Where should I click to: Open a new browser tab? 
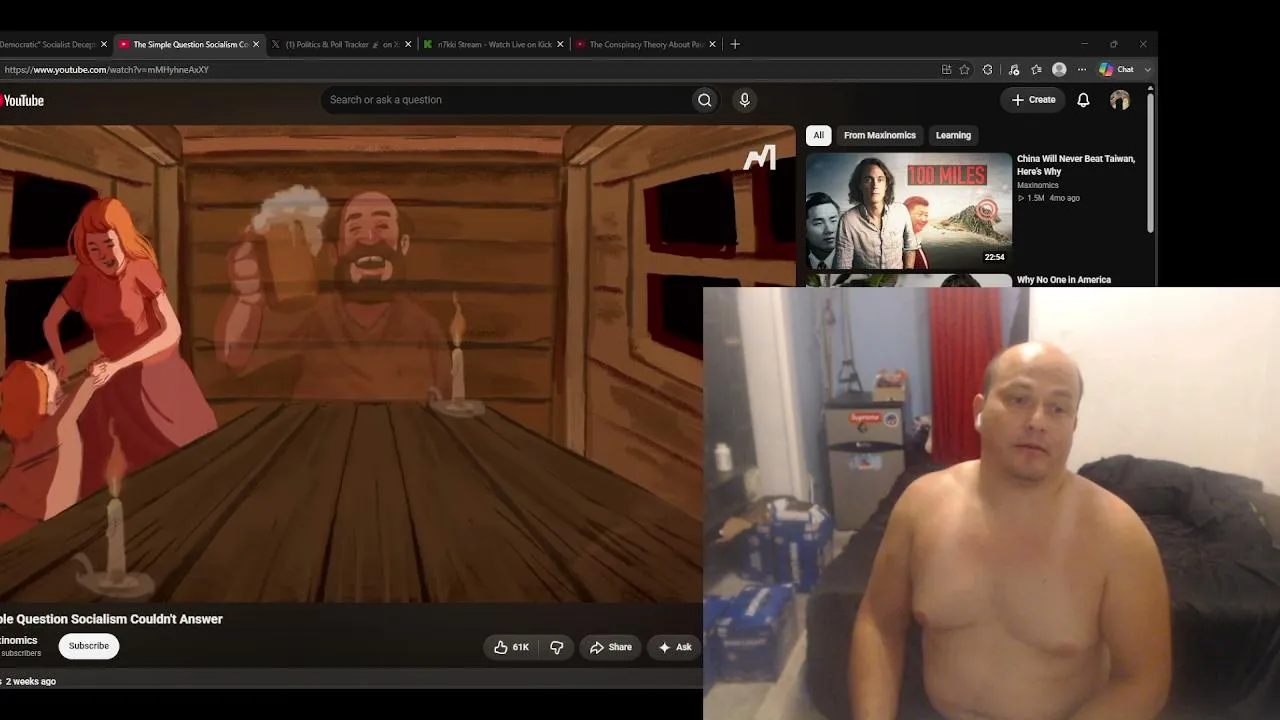(x=735, y=44)
